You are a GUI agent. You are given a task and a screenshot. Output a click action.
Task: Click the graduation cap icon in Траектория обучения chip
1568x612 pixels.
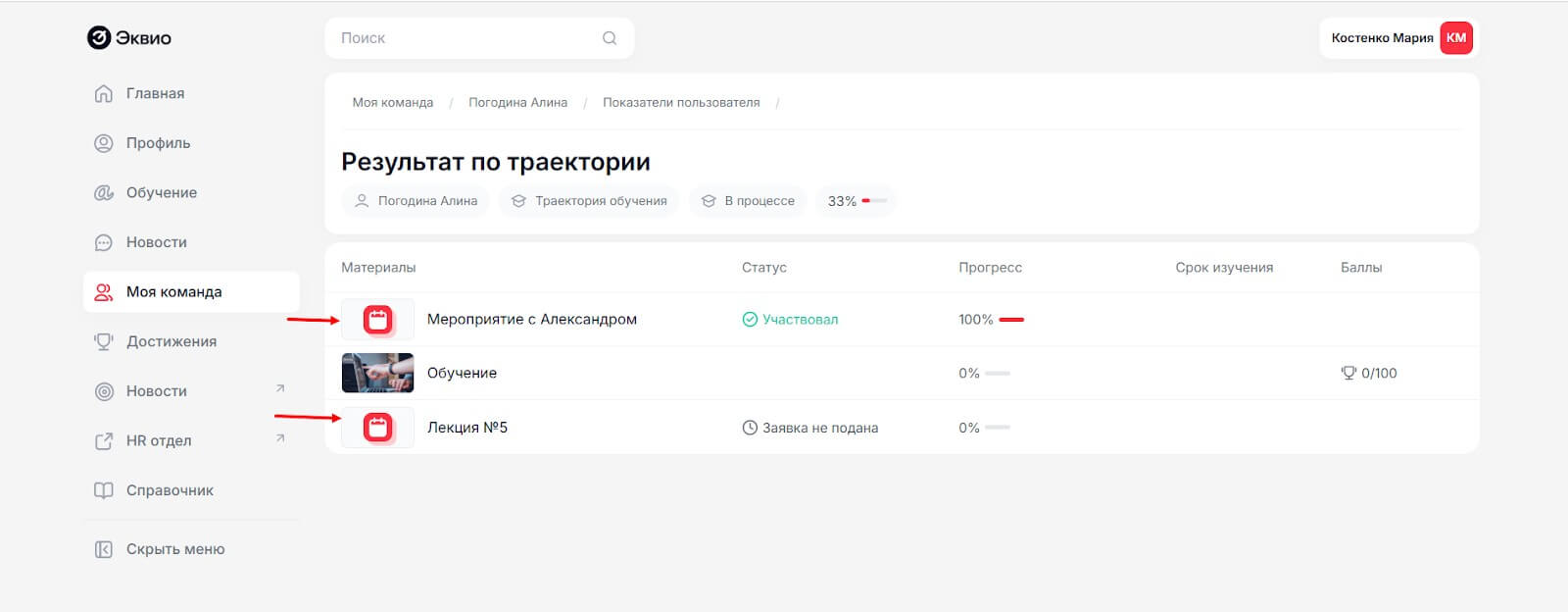[518, 201]
